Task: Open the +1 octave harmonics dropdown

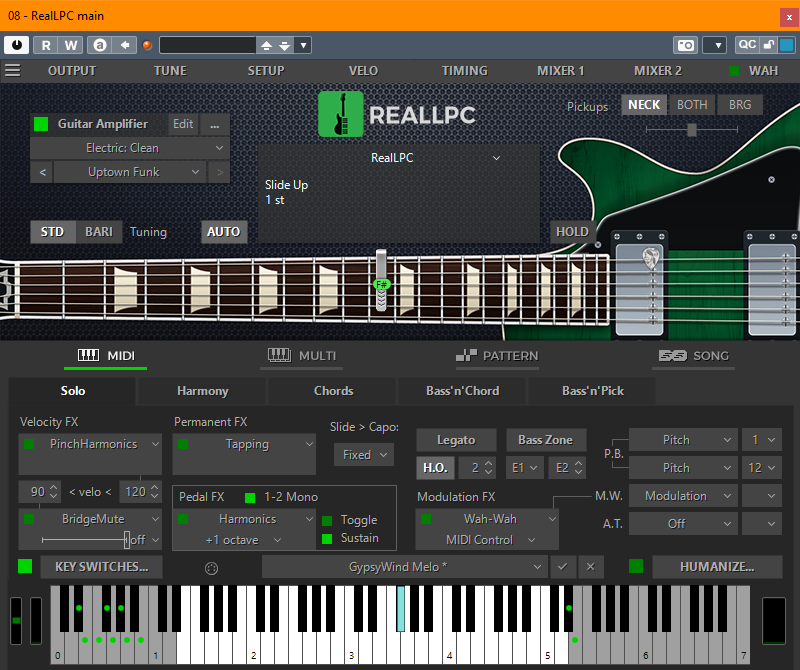Action: [x=244, y=540]
